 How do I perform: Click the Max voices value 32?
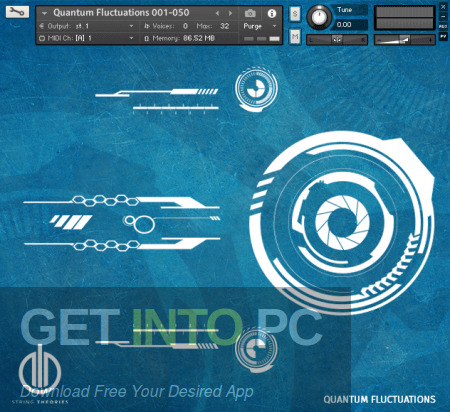tap(224, 26)
